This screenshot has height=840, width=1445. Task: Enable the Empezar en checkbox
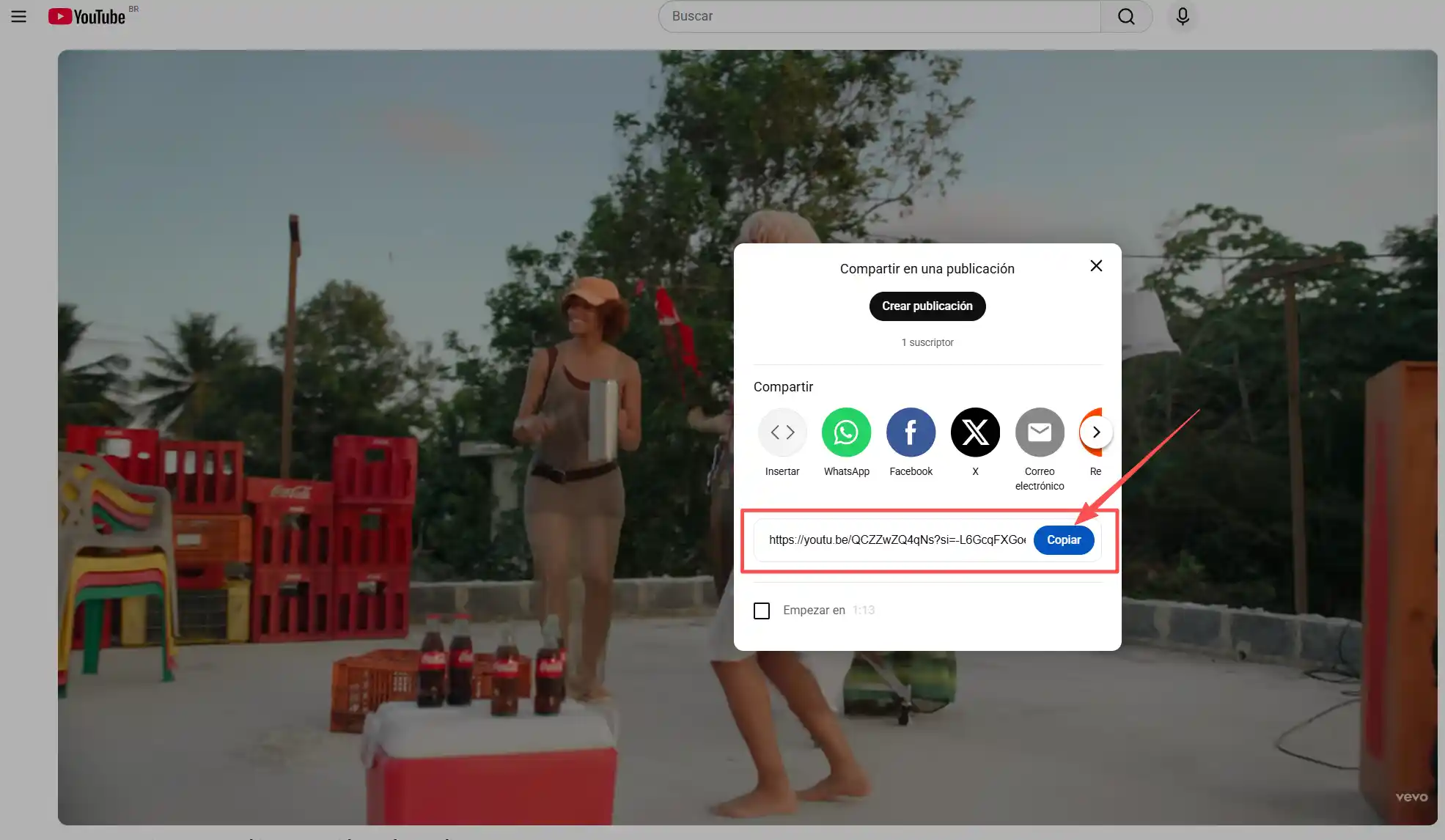tap(762, 611)
